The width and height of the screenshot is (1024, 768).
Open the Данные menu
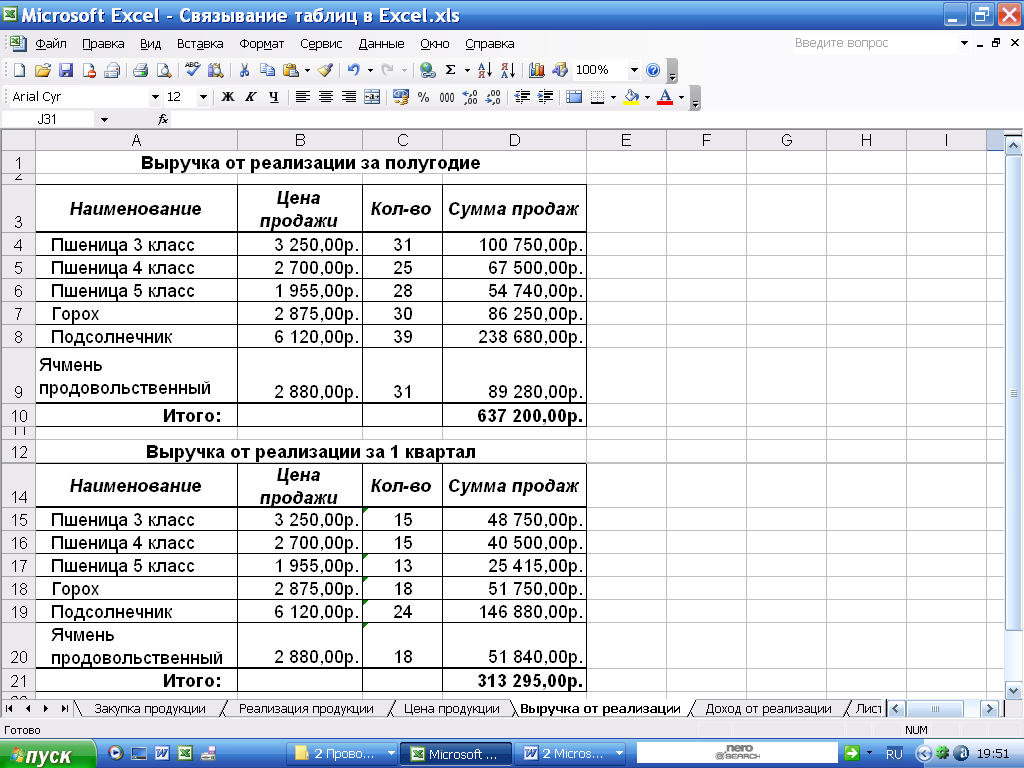(381, 44)
